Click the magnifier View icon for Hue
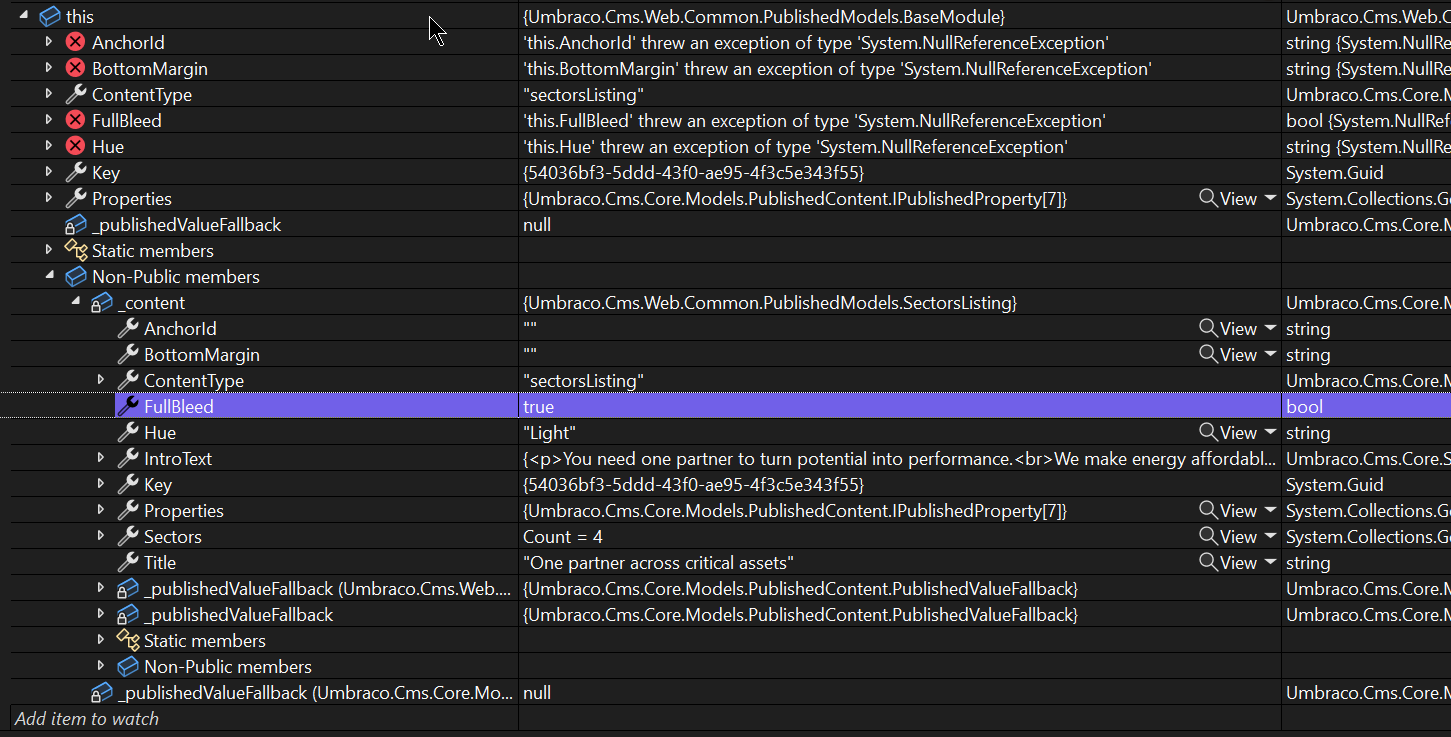Screen dimensions: 1451x737 tap(1207, 432)
